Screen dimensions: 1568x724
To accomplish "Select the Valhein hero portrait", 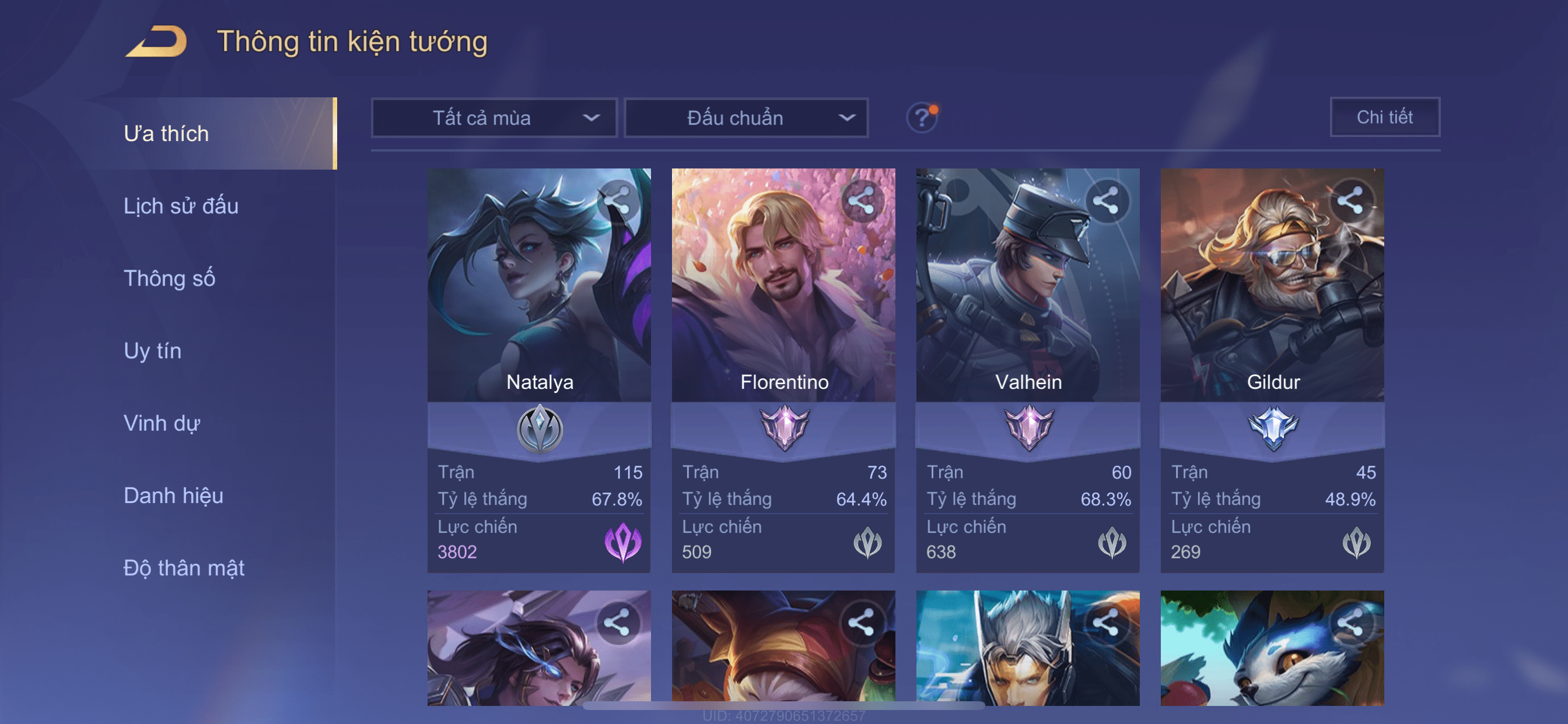I will [1027, 284].
